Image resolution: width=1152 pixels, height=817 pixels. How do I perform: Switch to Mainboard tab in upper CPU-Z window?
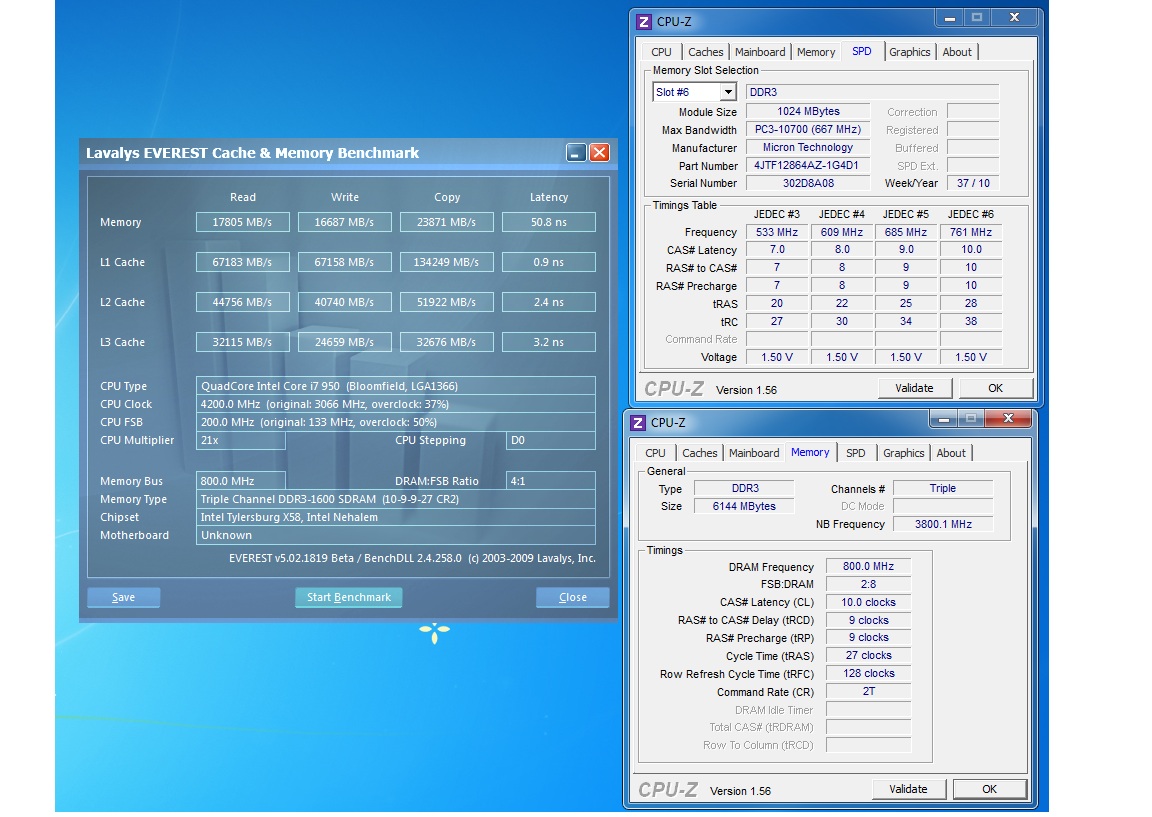760,52
